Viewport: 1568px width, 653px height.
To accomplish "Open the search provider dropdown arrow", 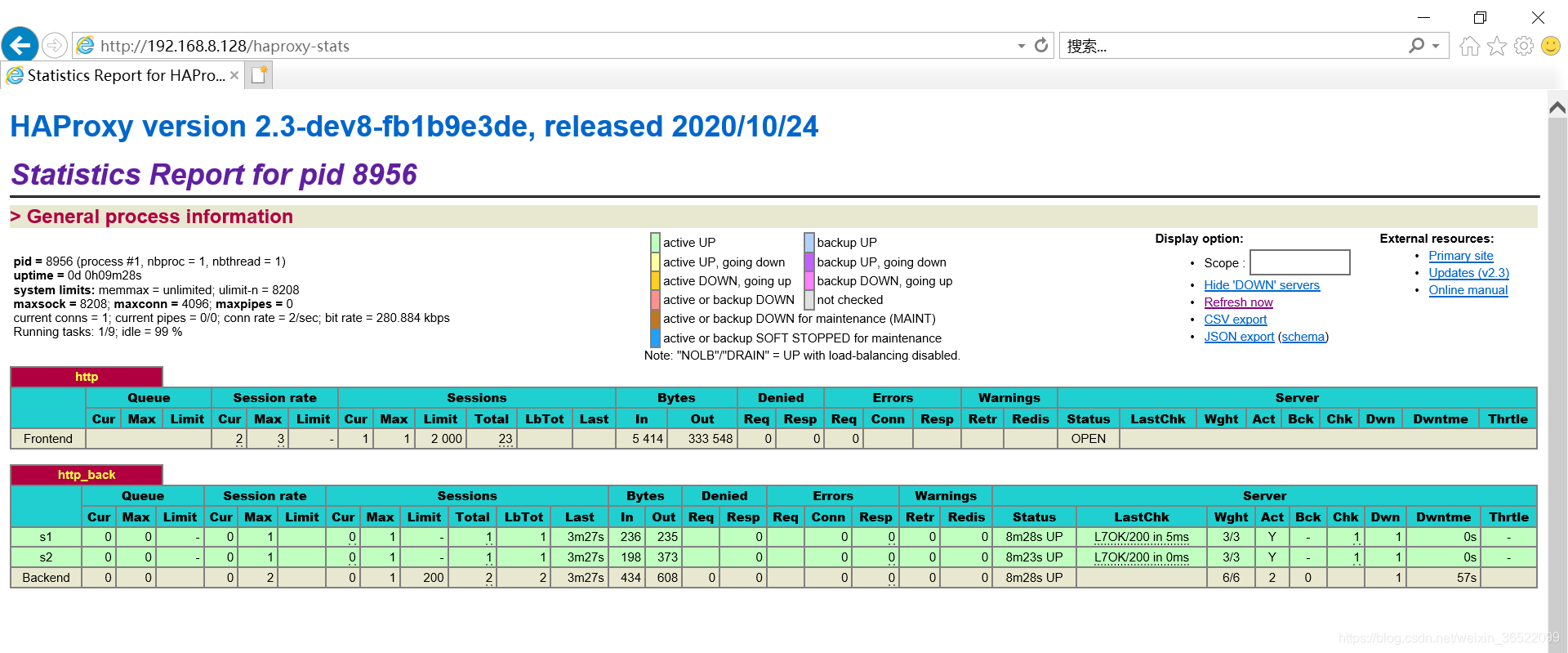I will [x=1436, y=47].
